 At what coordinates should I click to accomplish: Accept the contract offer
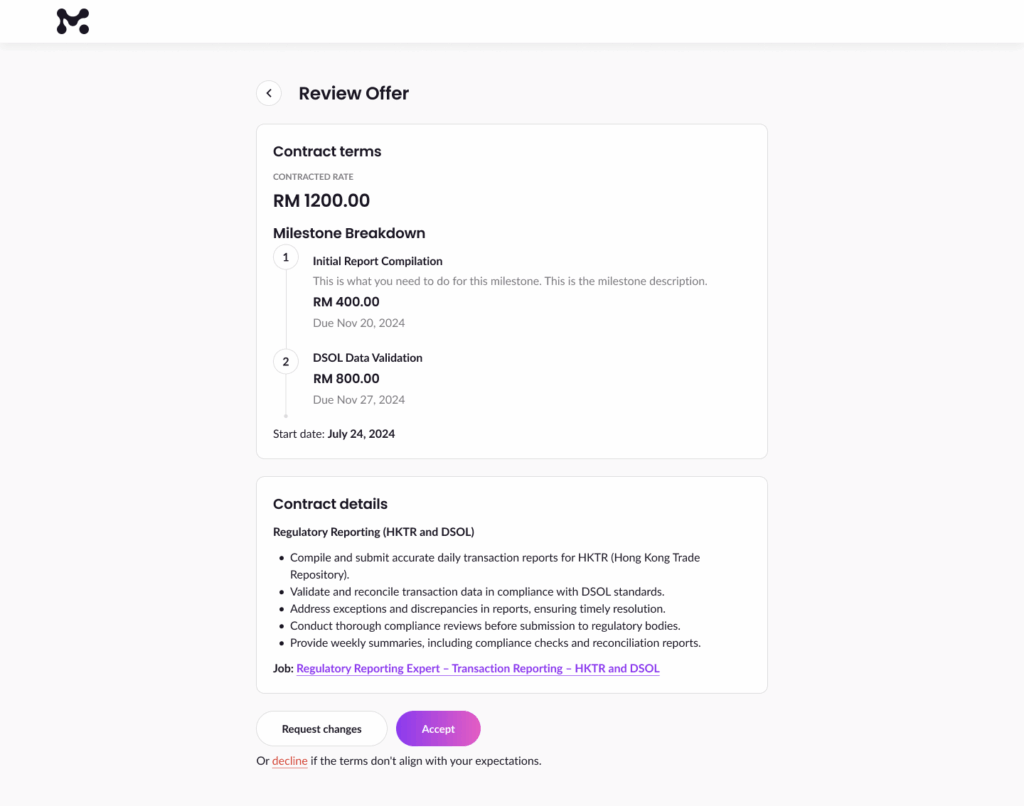tap(438, 729)
